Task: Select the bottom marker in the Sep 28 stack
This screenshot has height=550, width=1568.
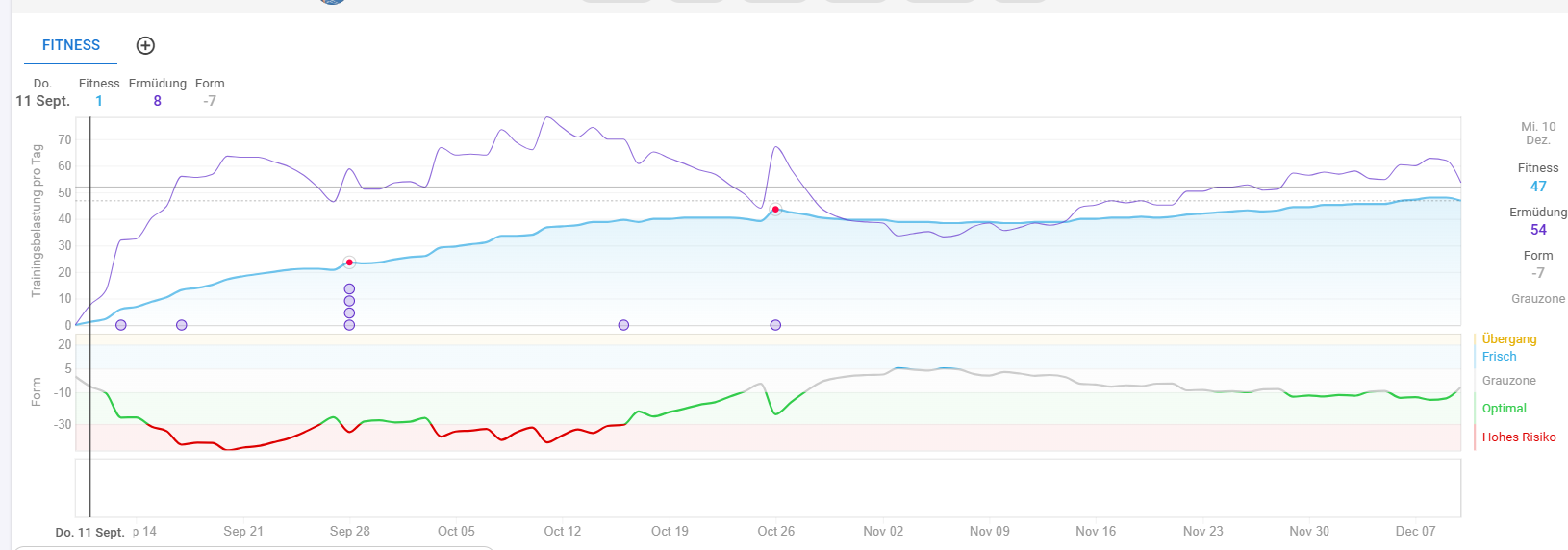Action: click(x=349, y=325)
